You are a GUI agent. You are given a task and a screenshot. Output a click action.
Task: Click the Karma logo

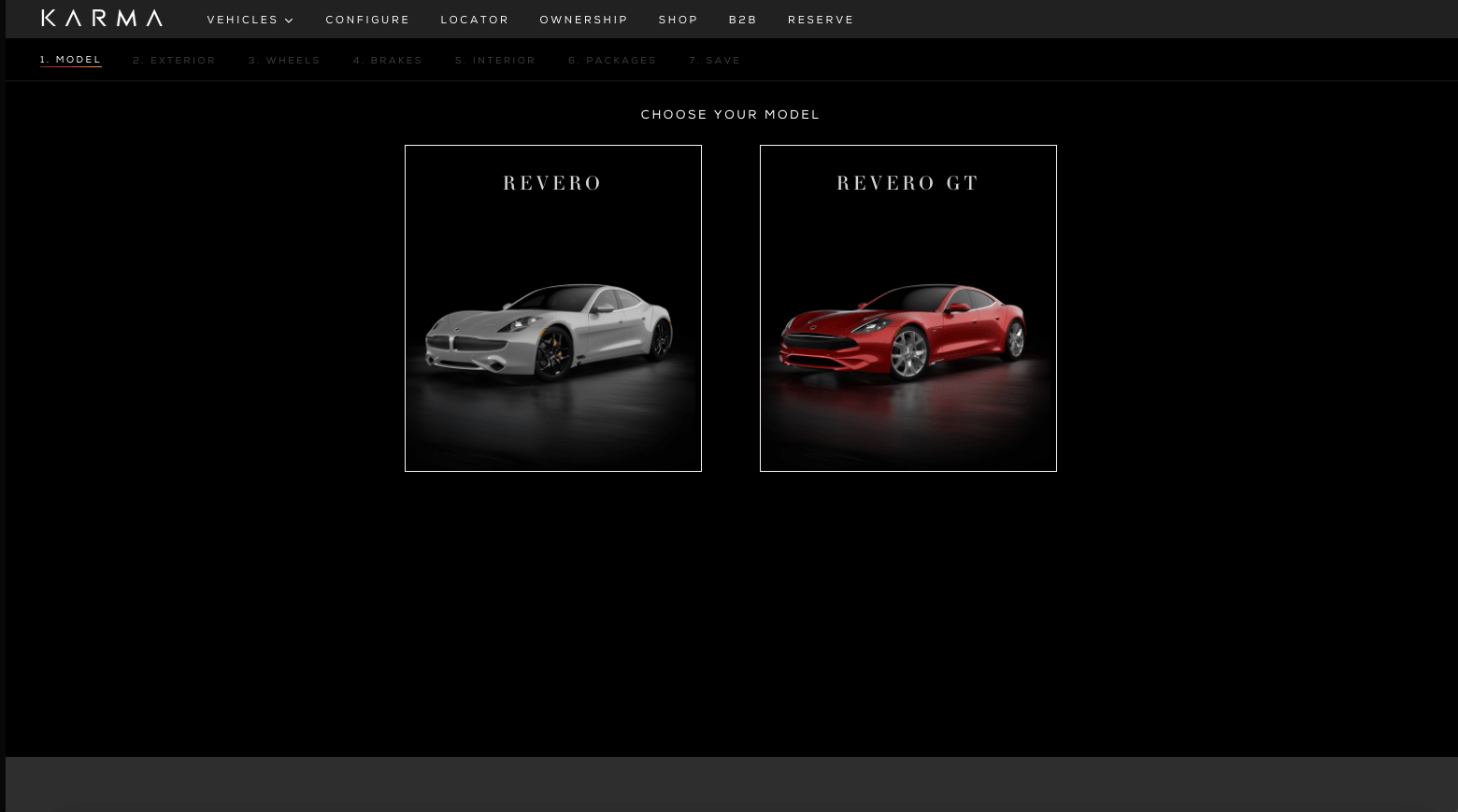[x=102, y=18]
